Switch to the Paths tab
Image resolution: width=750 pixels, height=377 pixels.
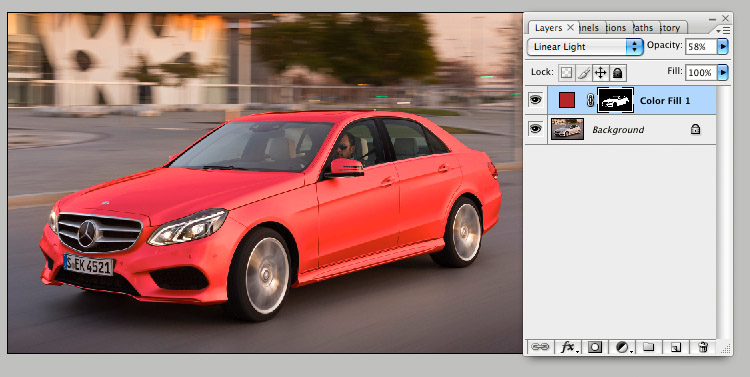tap(644, 28)
